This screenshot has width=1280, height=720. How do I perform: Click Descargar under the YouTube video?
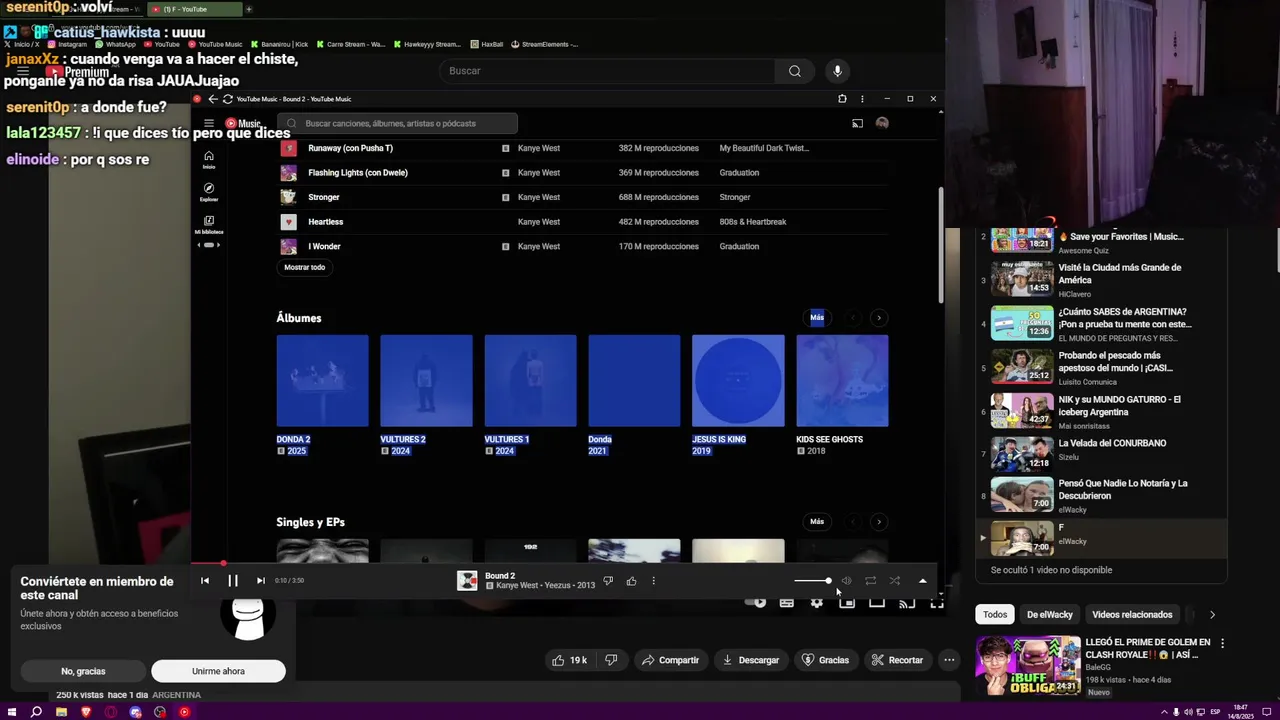coord(751,660)
